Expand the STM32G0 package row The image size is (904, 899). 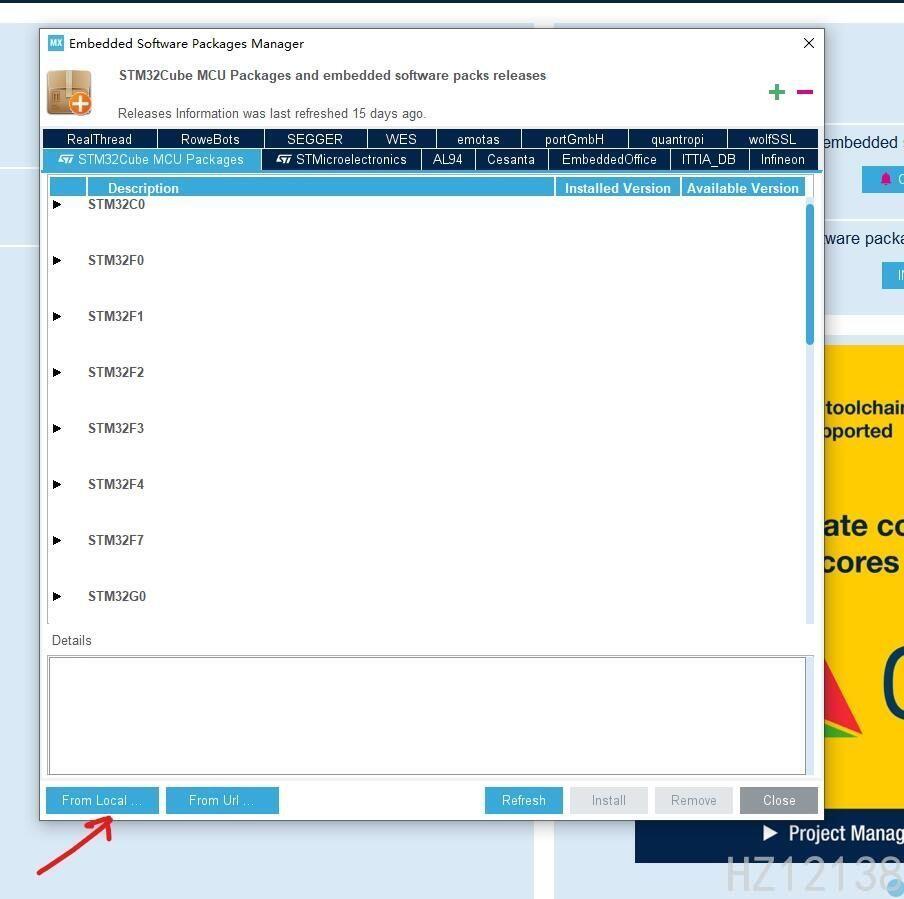click(x=56, y=596)
